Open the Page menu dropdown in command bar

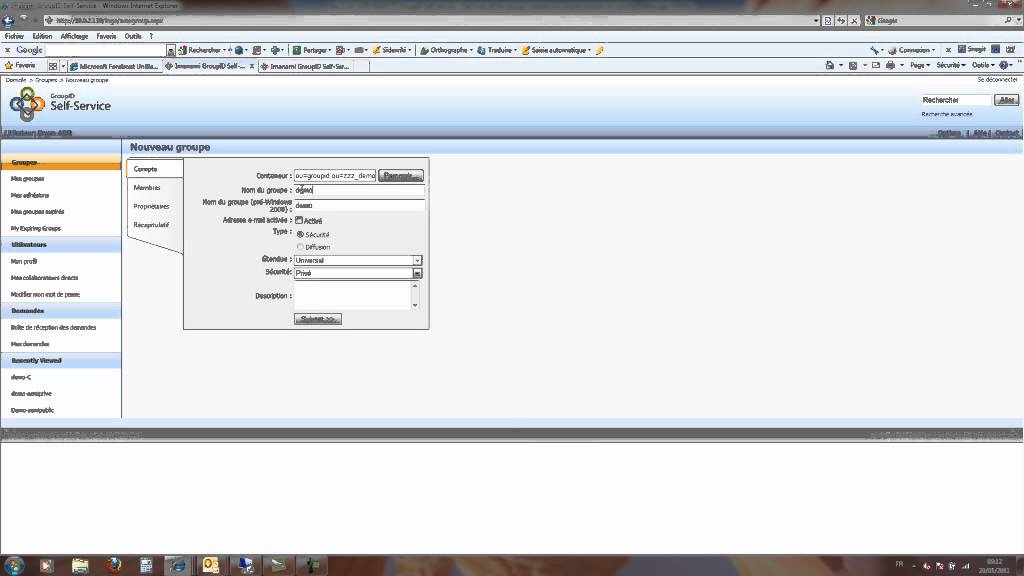[x=920, y=65]
